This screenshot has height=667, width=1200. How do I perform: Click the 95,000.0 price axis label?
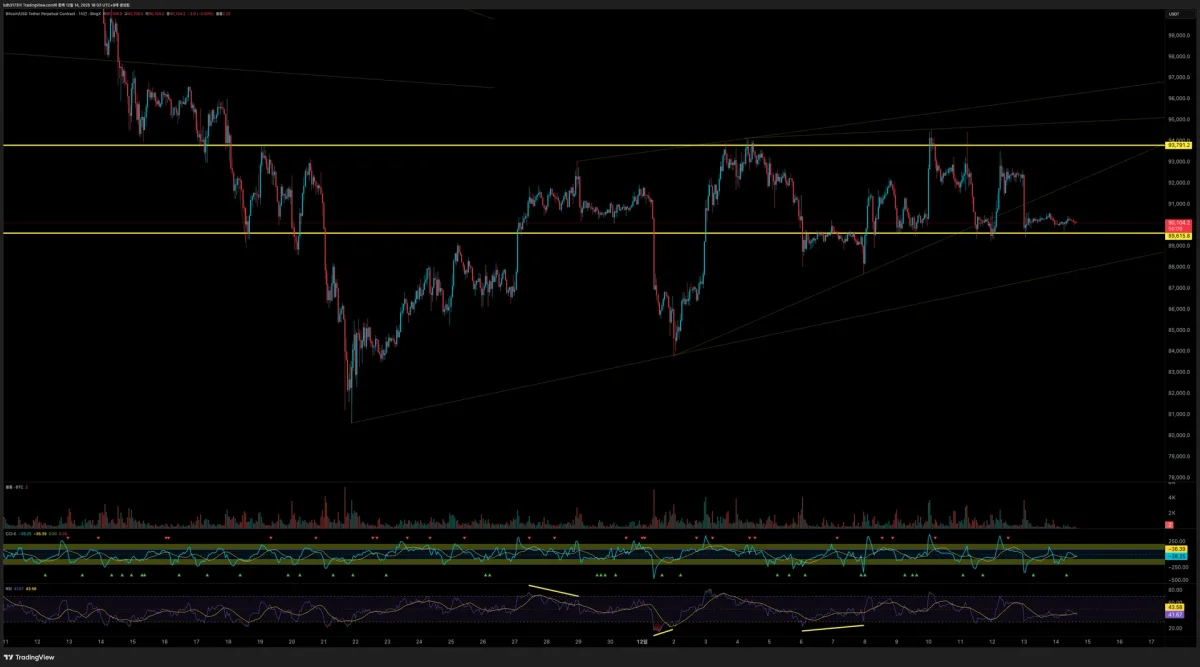click(x=1177, y=119)
